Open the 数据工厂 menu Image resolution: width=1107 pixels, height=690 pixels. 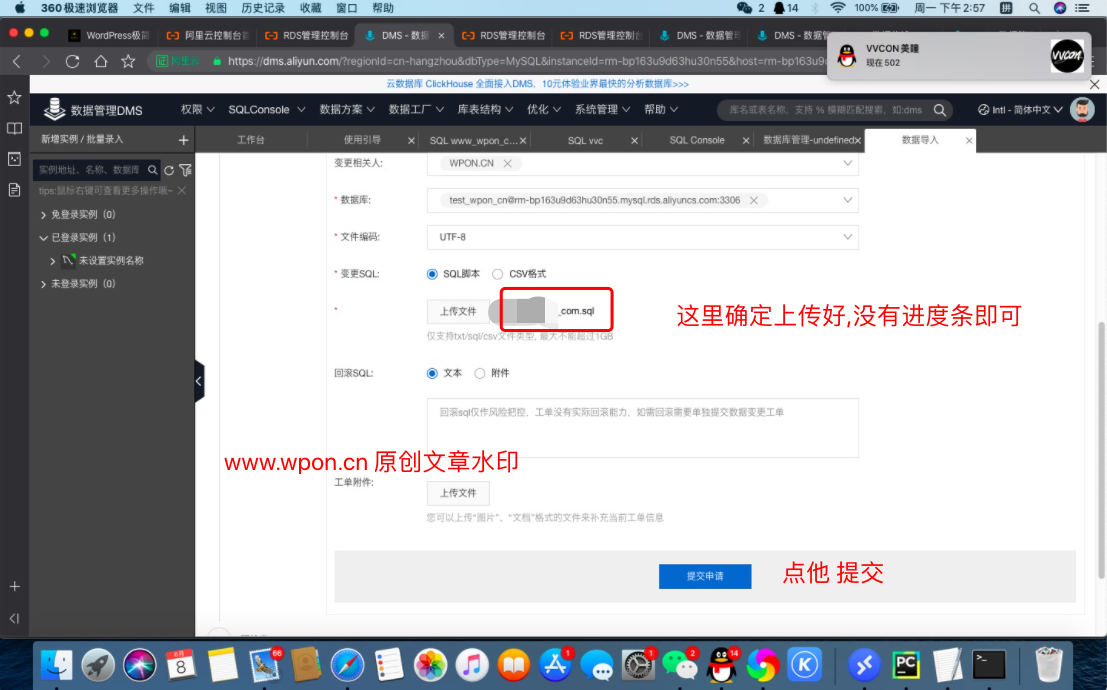click(x=416, y=109)
